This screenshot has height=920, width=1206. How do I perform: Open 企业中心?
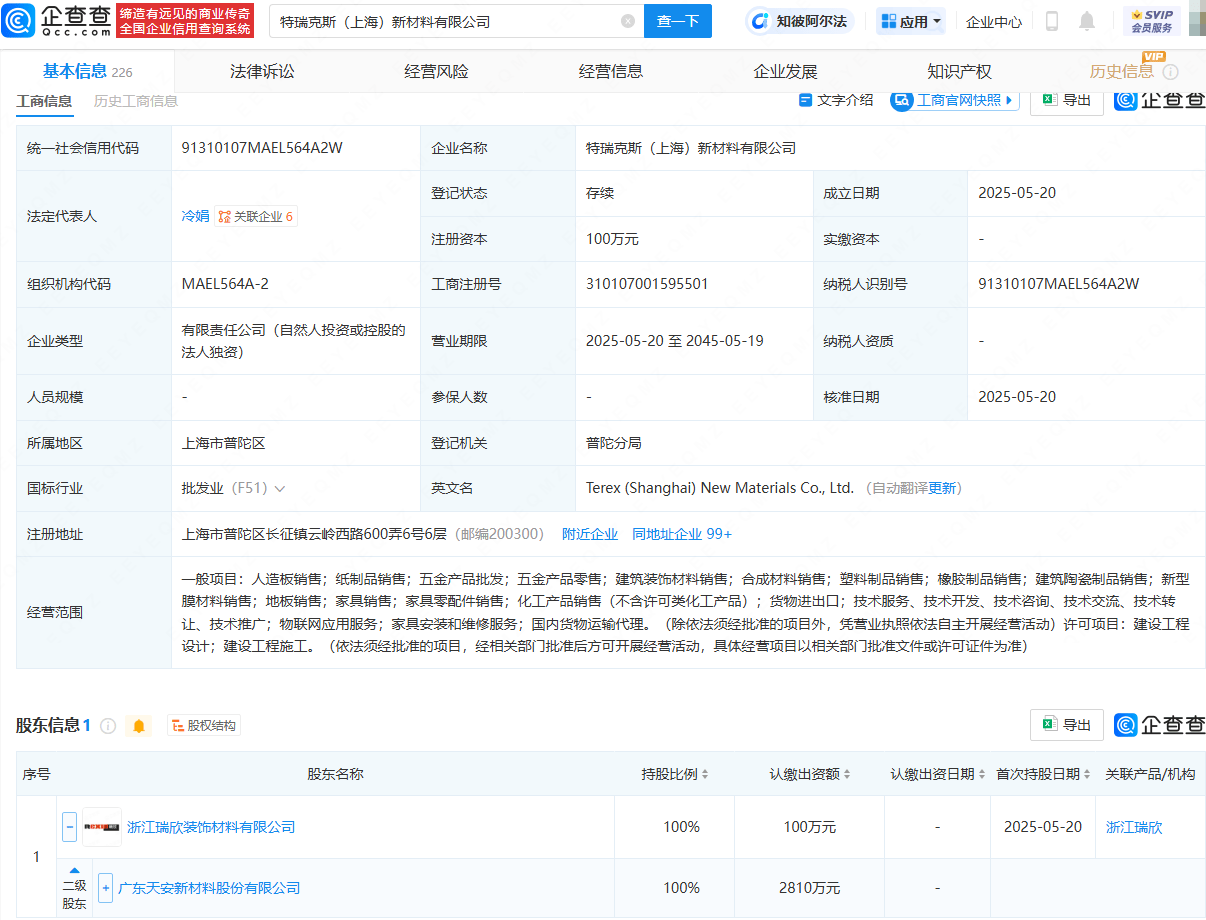tap(994, 21)
